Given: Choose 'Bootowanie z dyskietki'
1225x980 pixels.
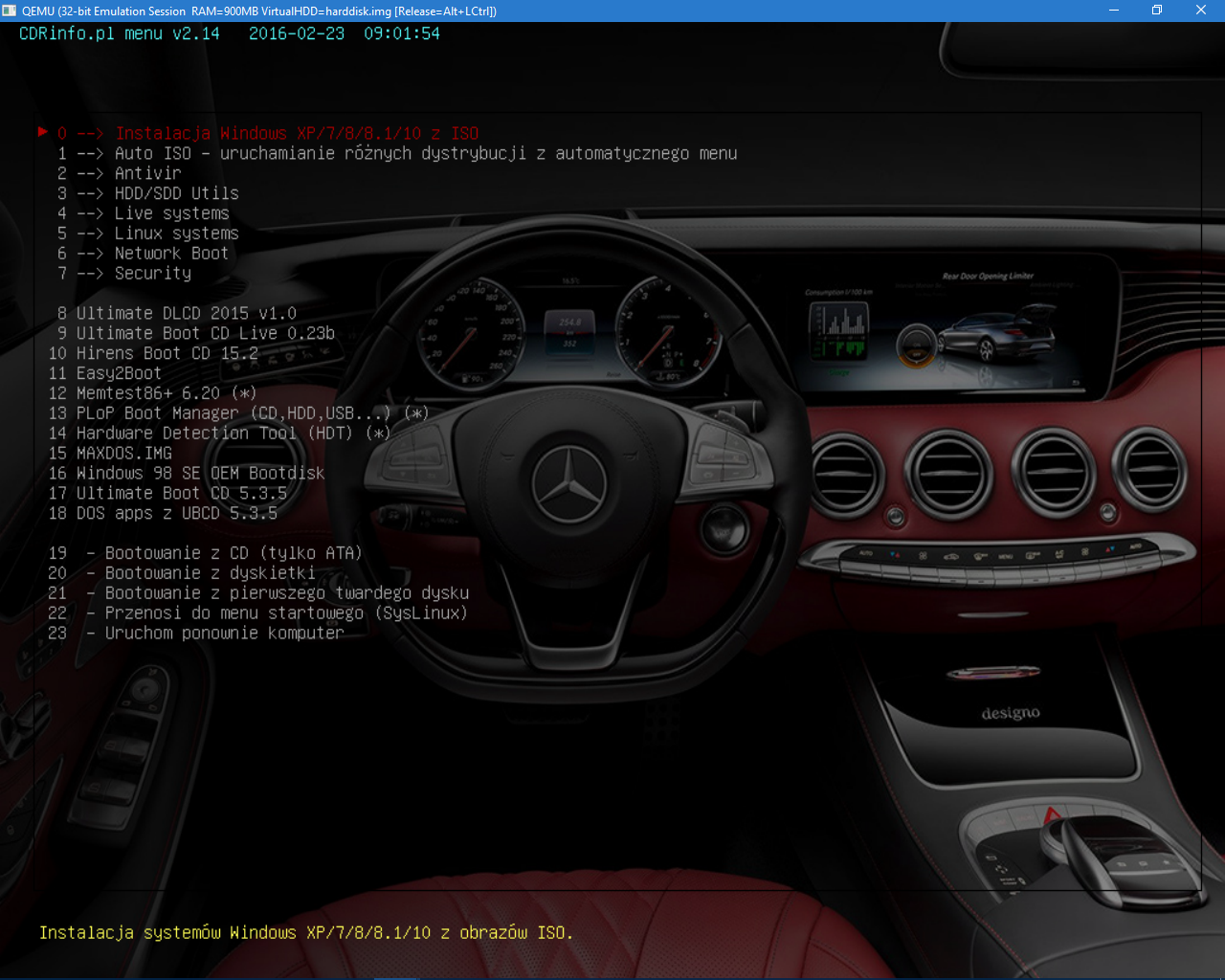Looking at the screenshot, I should pyautogui.click(x=182, y=574).
